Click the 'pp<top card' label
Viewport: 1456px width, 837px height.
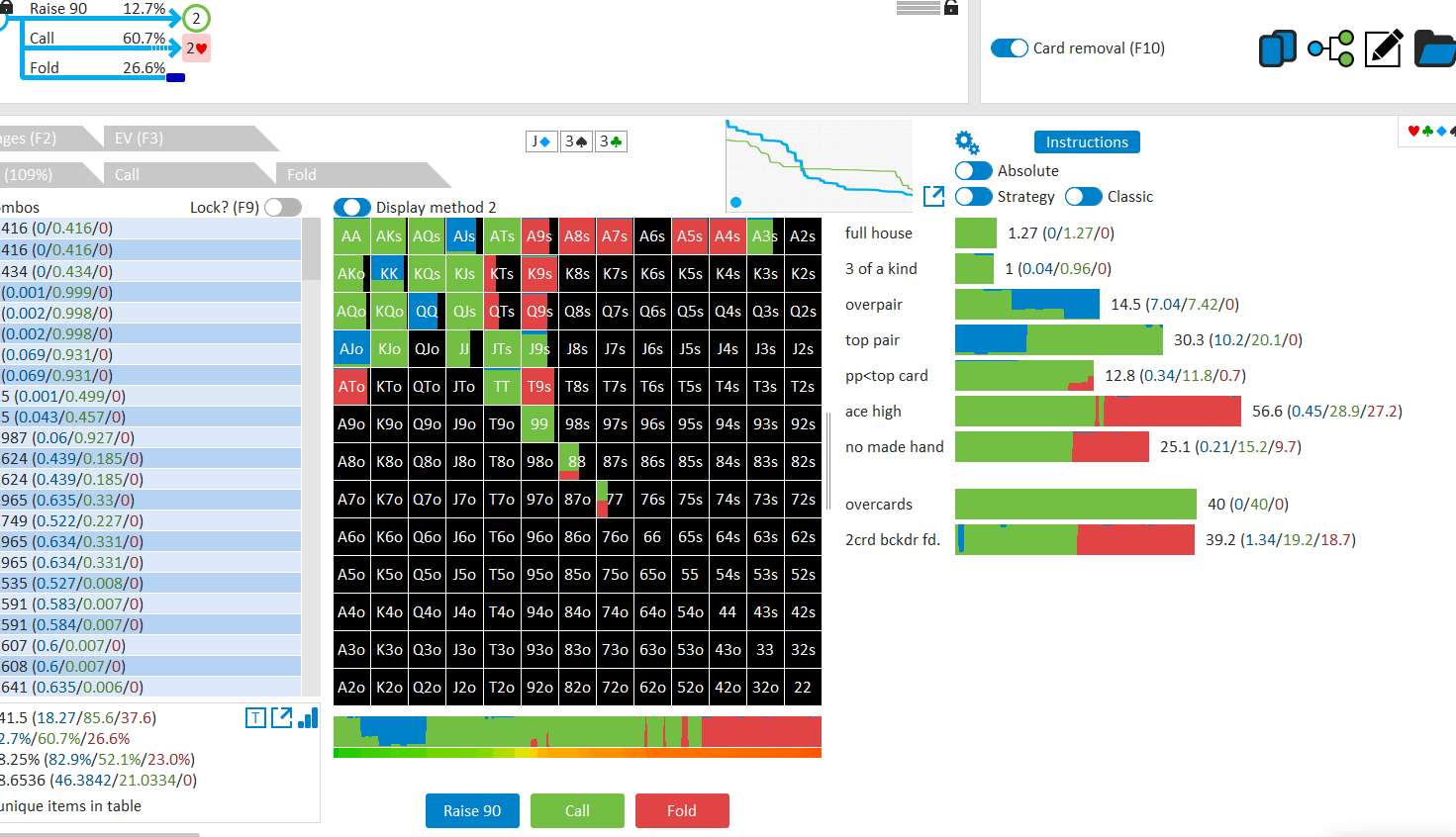click(x=886, y=376)
